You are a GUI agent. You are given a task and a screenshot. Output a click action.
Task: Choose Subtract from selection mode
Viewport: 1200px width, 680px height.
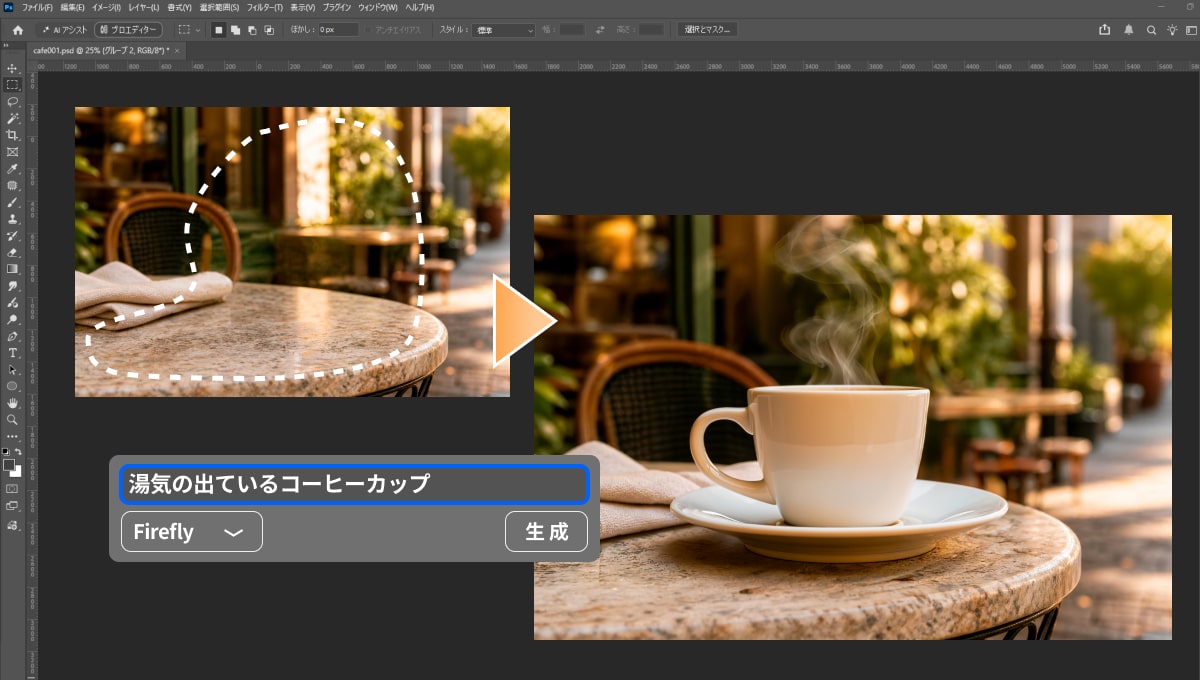(x=252, y=30)
